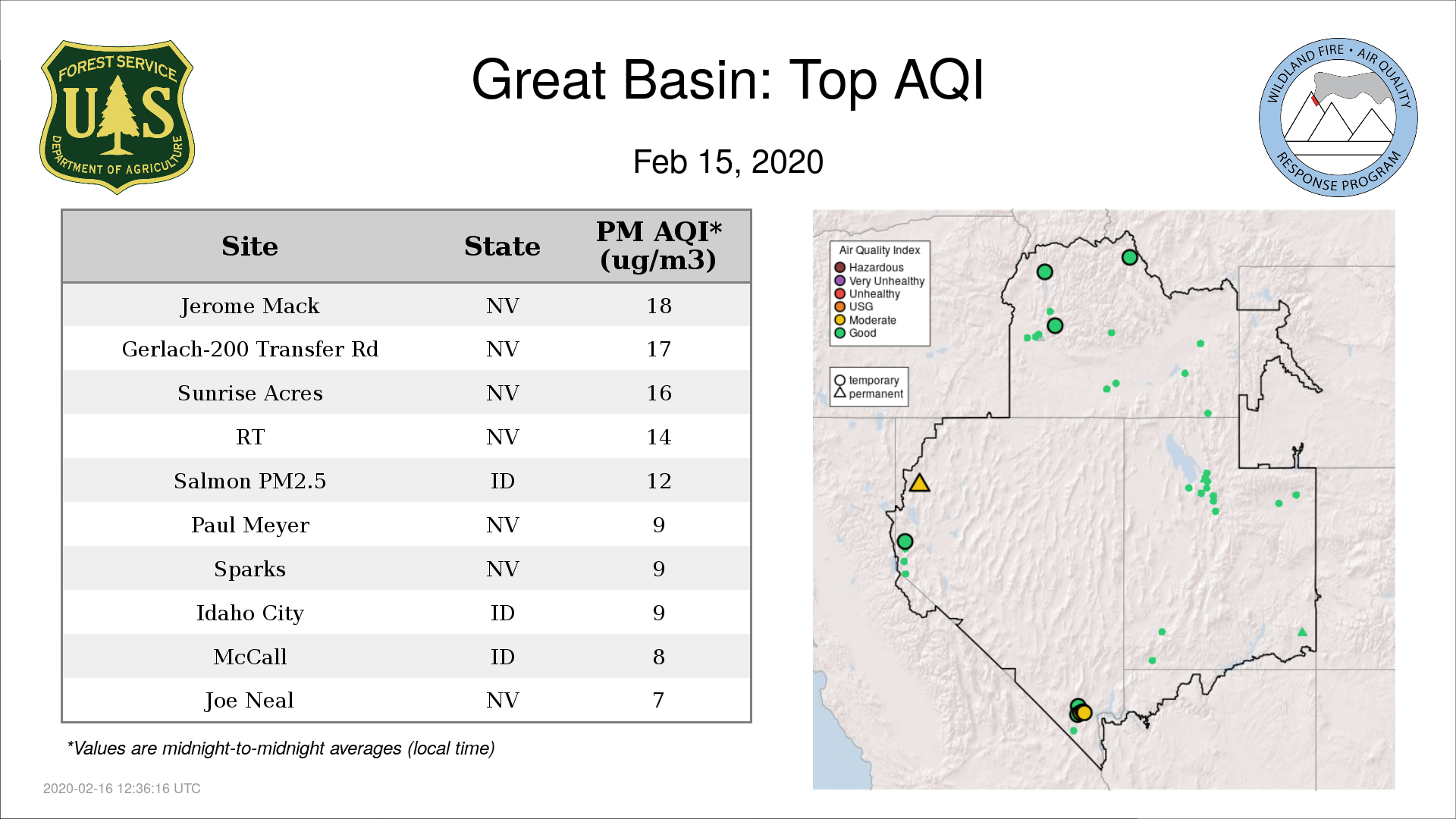1456x819 pixels.
Task: Click the large green circle marker in western Nevada
Action: [905, 541]
